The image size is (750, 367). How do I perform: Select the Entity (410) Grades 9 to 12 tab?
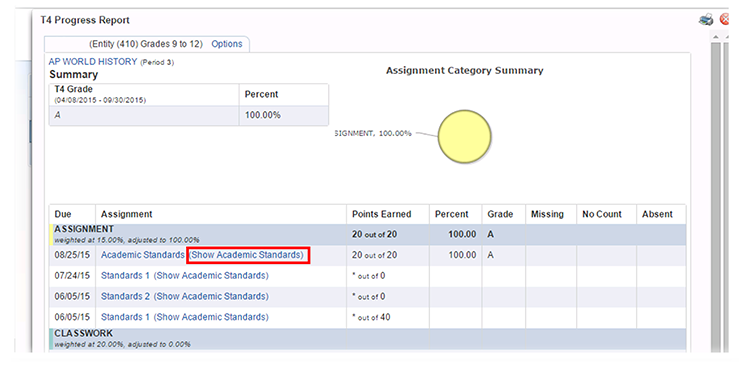(146, 44)
